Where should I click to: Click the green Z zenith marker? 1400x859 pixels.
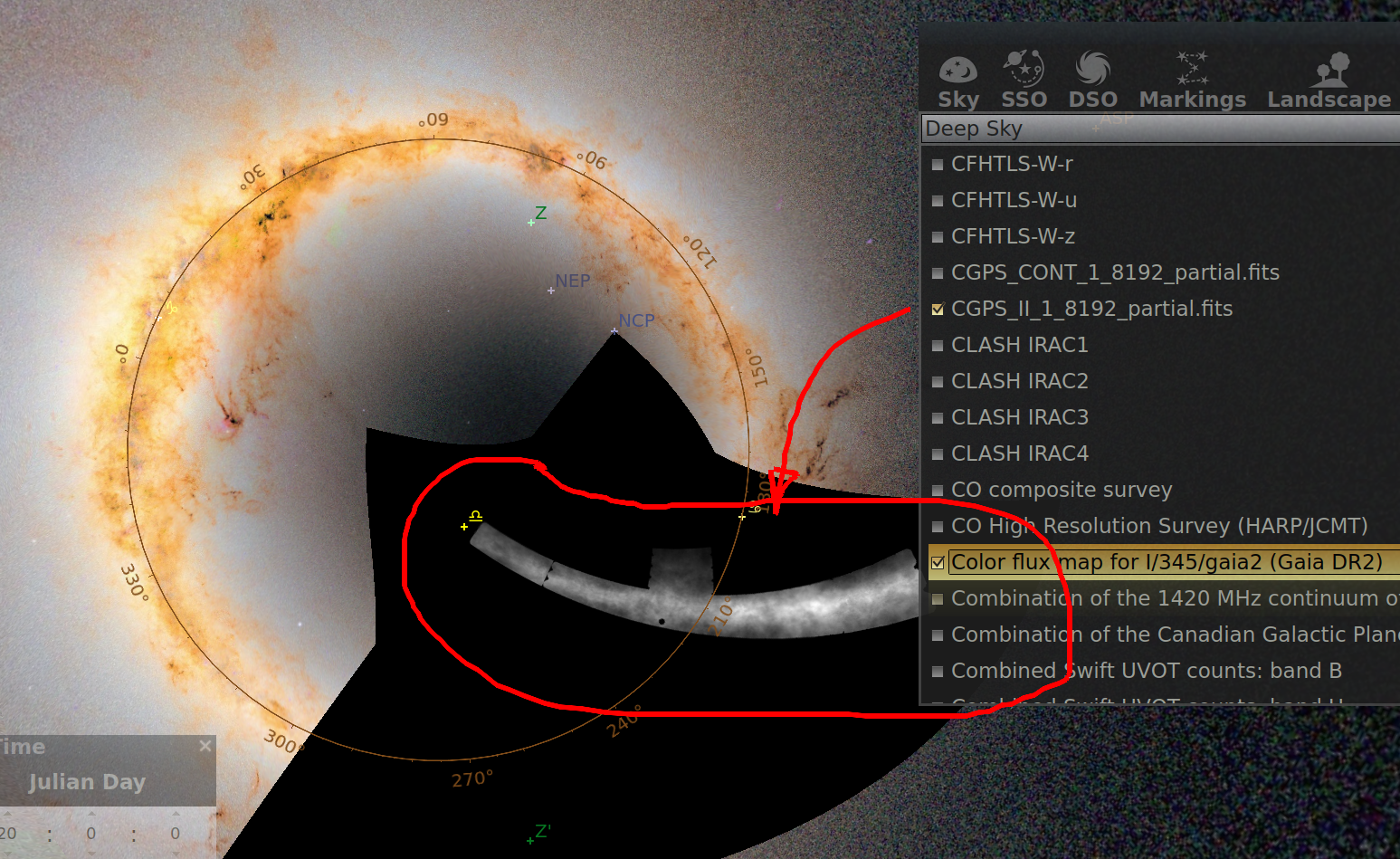(532, 222)
